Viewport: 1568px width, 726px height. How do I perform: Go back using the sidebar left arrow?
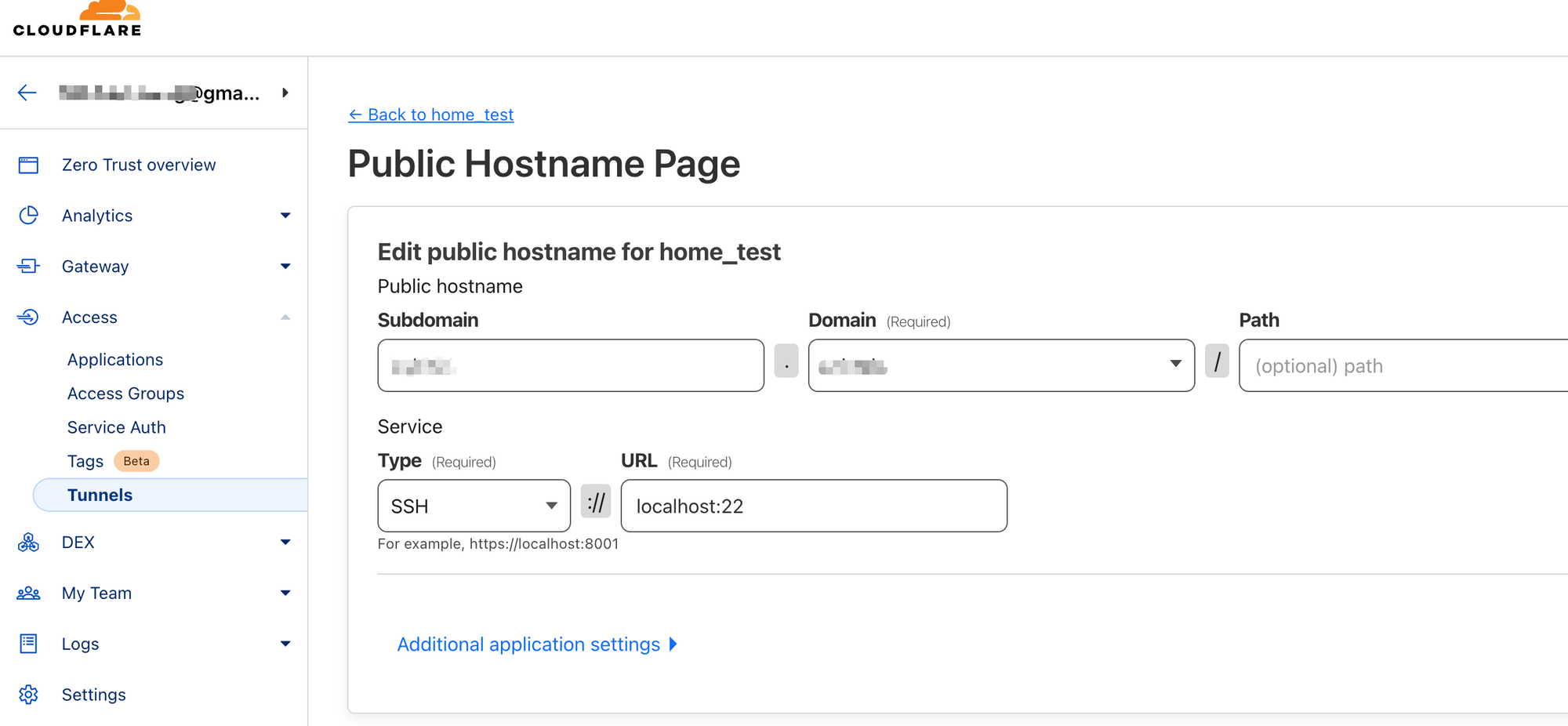[x=27, y=93]
